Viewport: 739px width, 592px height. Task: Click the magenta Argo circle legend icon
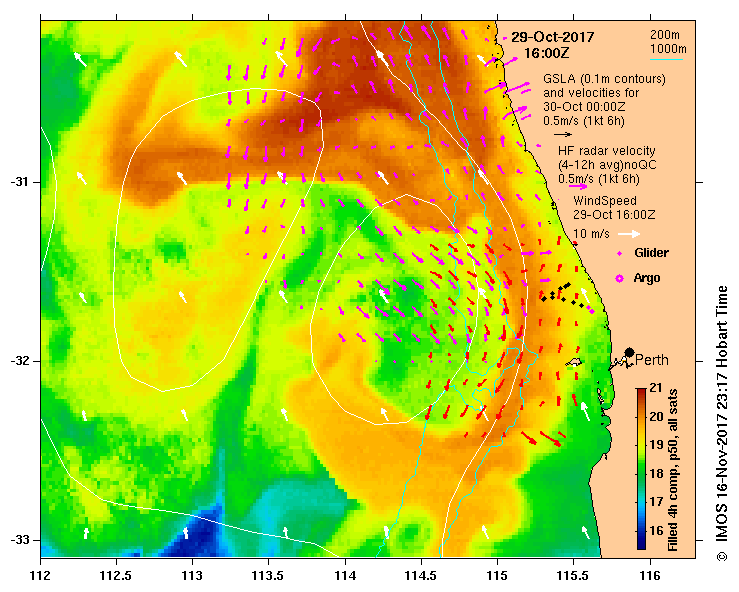(x=619, y=279)
